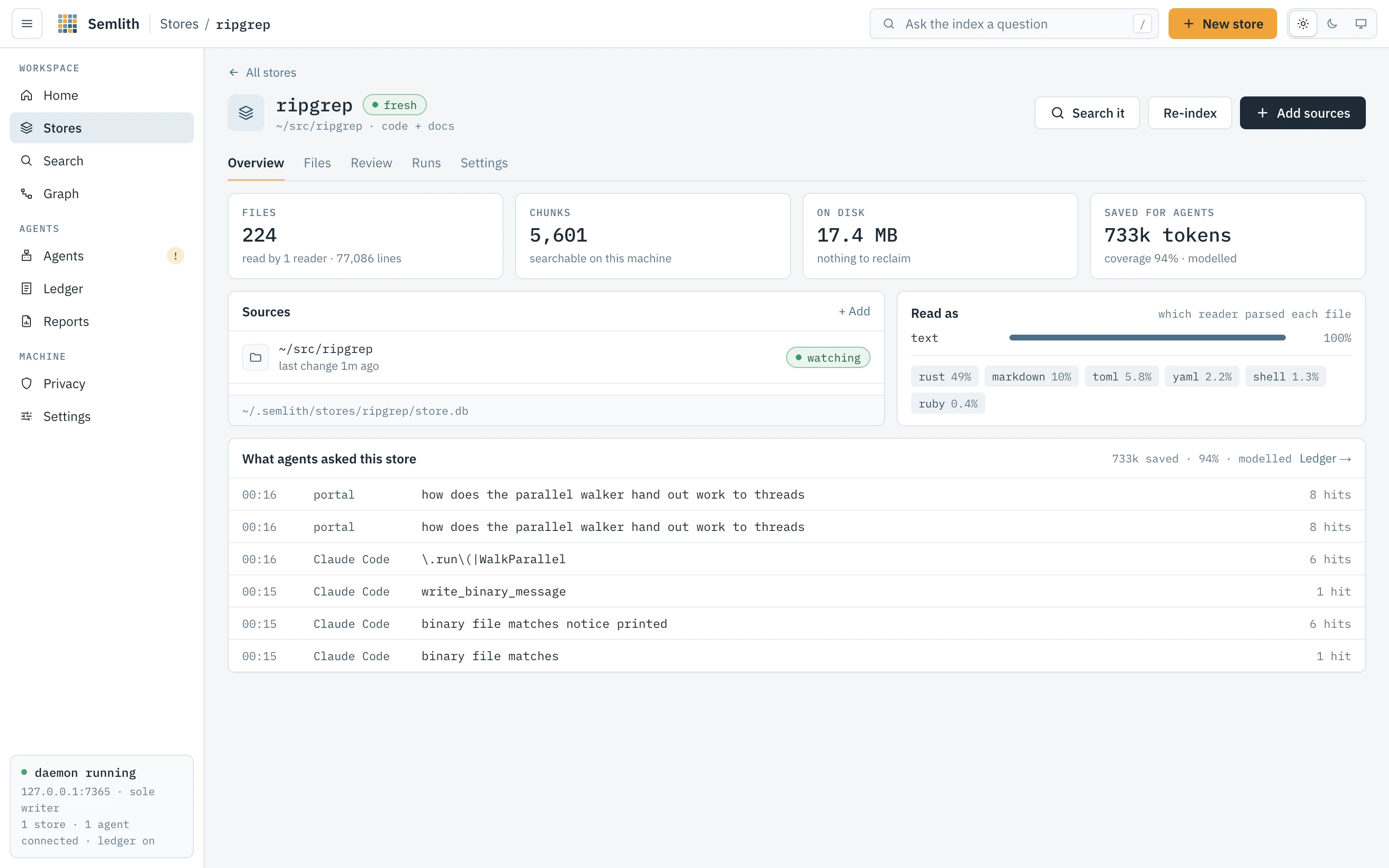Open Graph in the sidebar
Screen dimensions: 1389x868
102,193
